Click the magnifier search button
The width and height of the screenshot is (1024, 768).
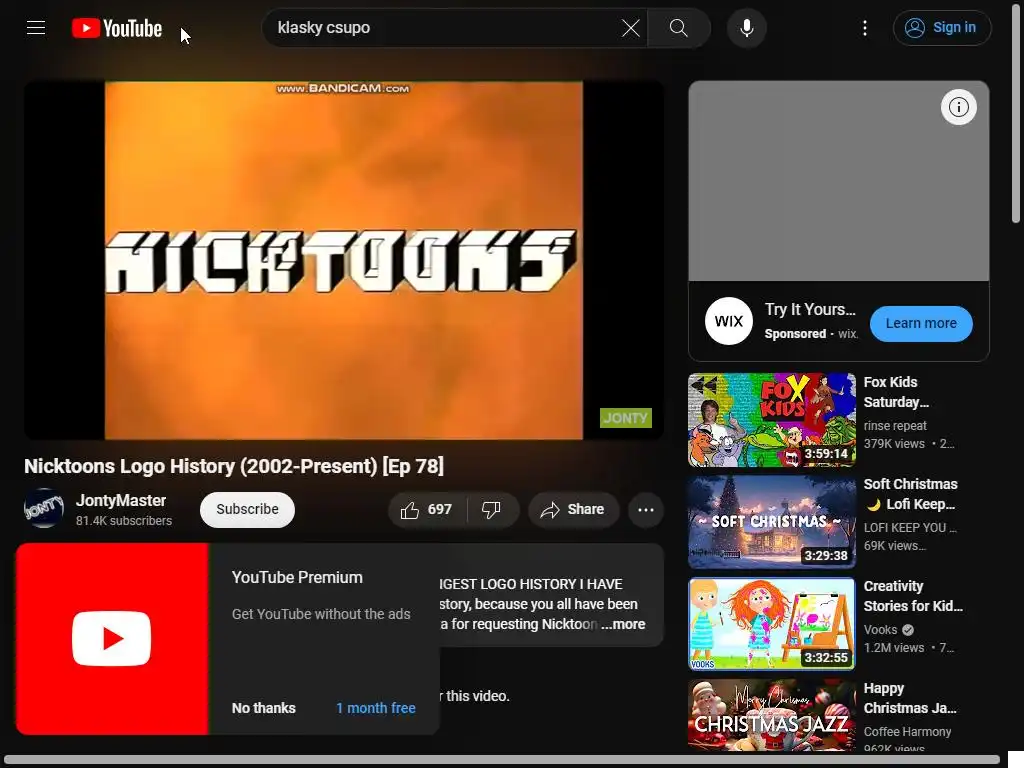pos(679,28)
